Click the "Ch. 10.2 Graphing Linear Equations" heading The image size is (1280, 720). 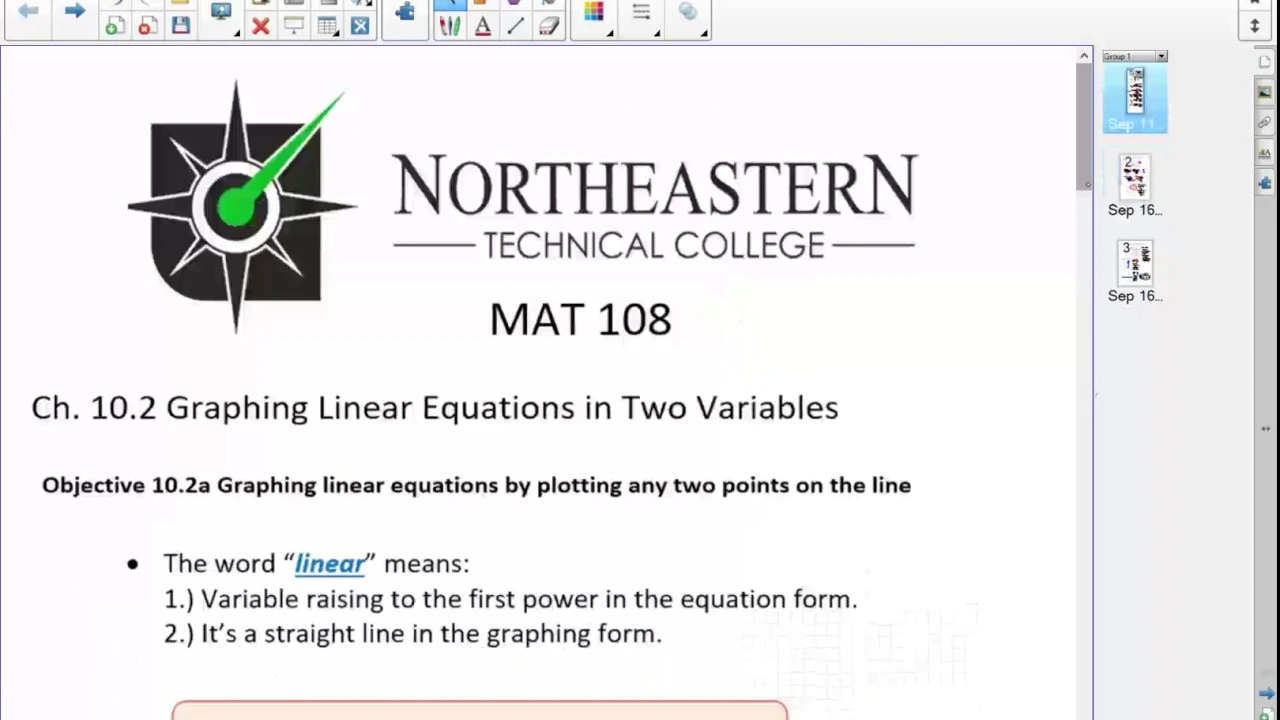[435, 408]
